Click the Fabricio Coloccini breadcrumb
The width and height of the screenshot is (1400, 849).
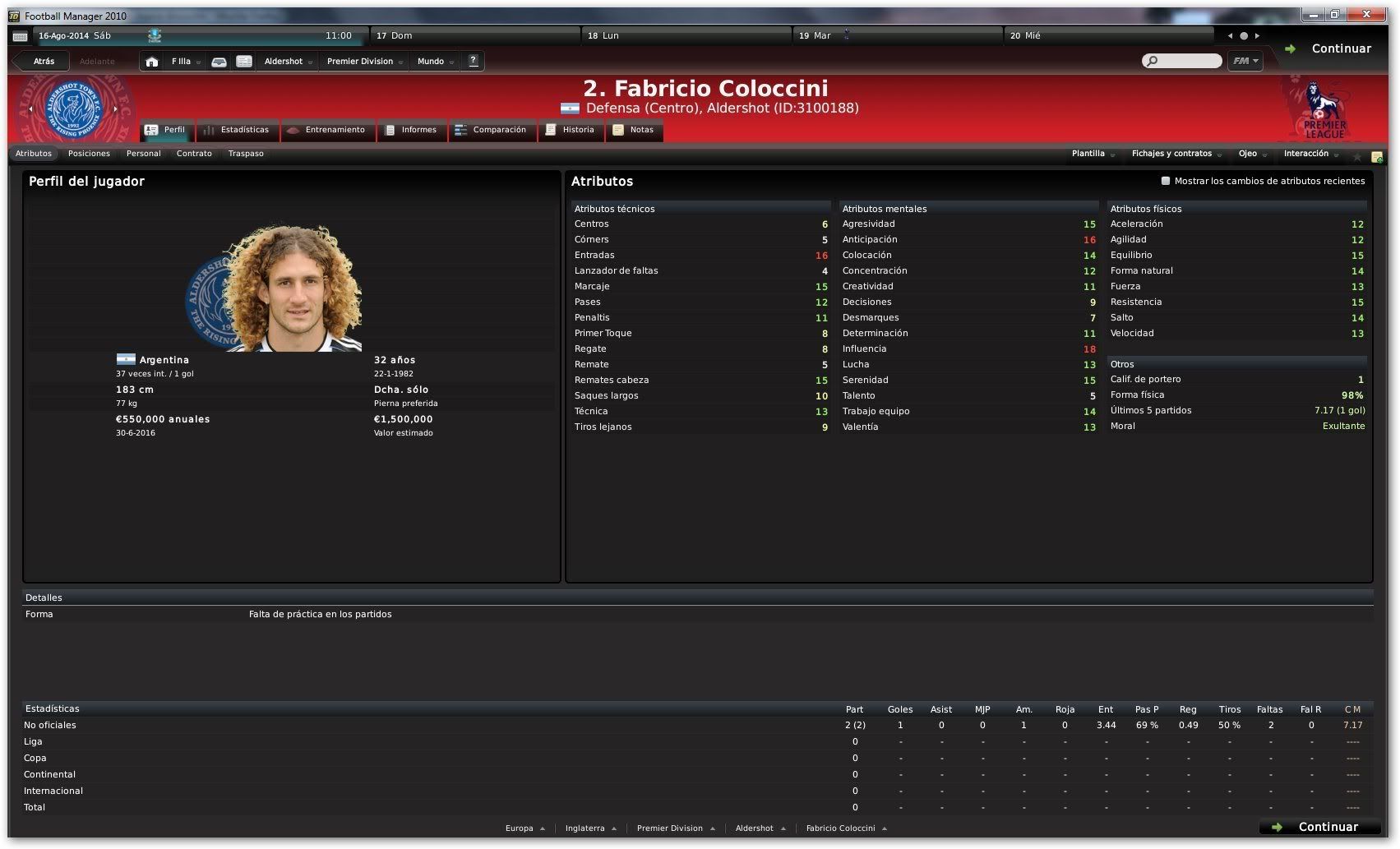[846, 828]
